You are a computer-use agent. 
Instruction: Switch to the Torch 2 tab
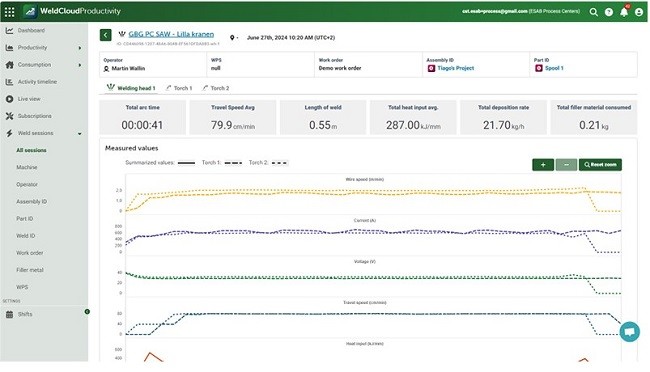click(216, 88)
